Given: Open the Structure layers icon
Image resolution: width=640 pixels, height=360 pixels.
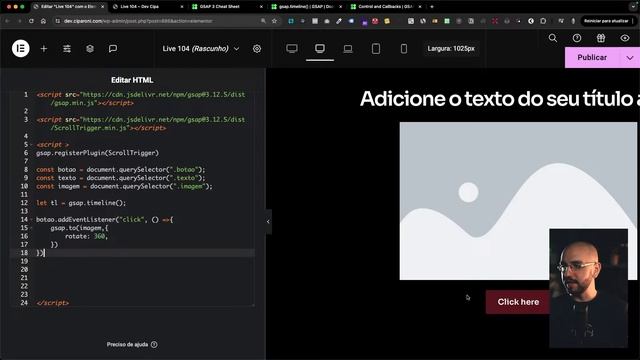Looking at the screenshot, I should coord(90,49).
